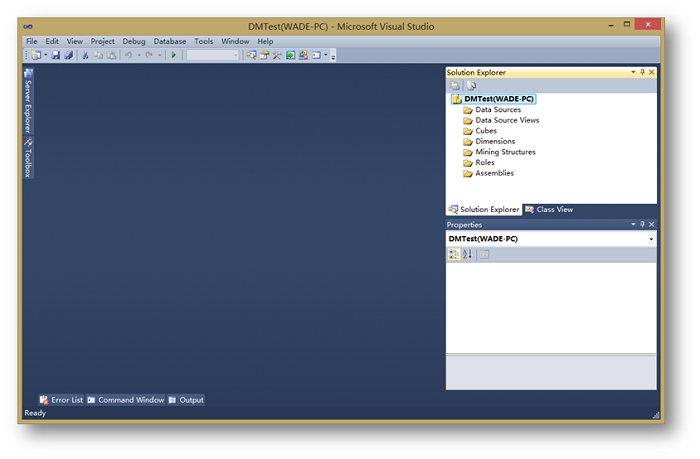Click the Copy toolbar icon
This screenshot has width=700, height=459.
click(99, 55)
